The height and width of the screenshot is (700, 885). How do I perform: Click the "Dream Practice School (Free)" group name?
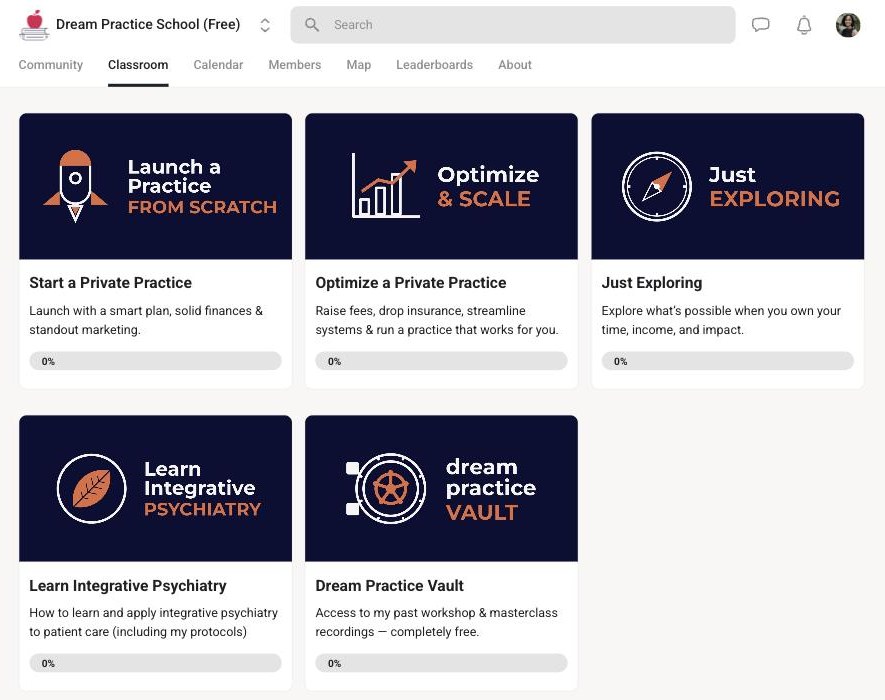(x=148, y=25)
